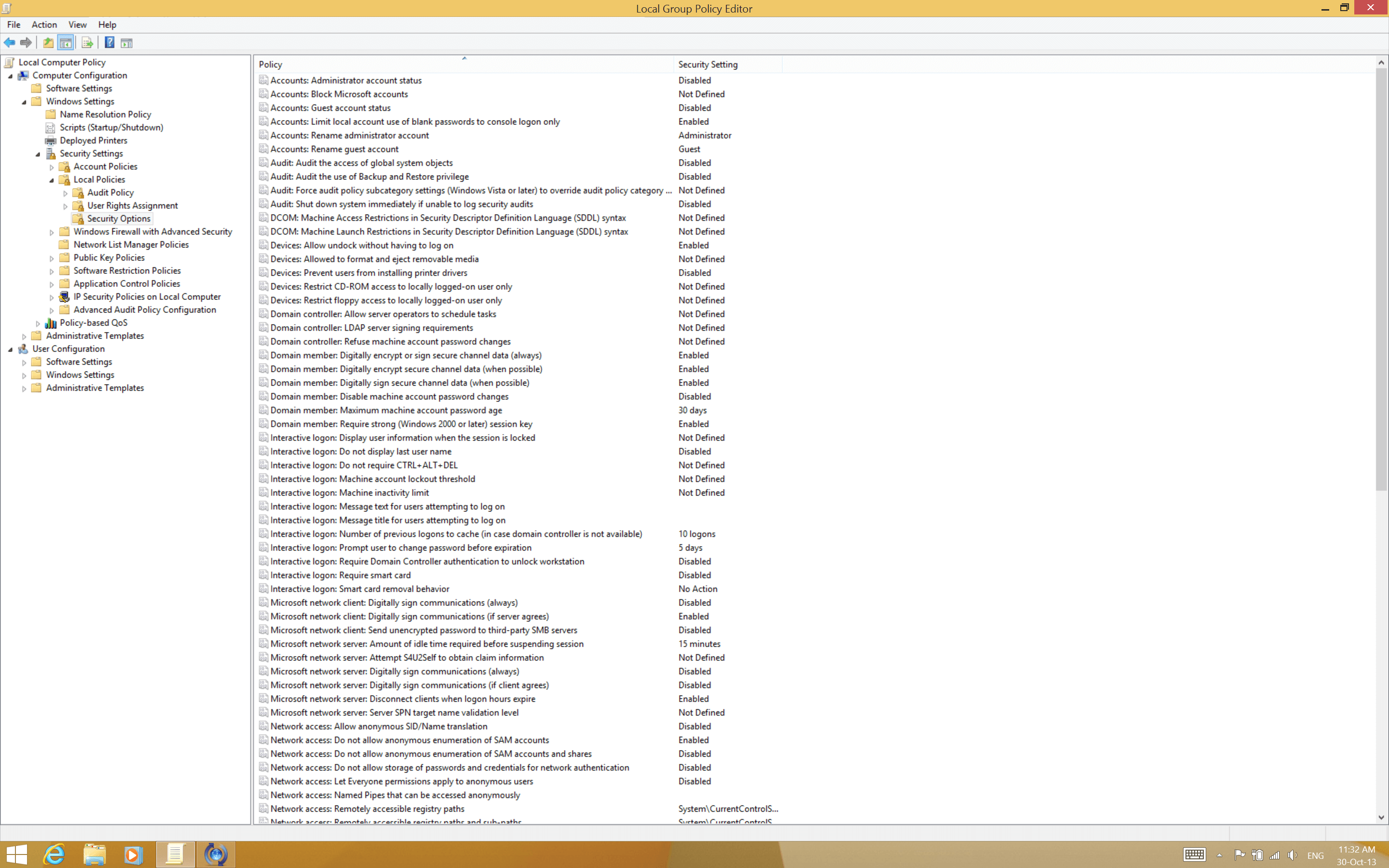Go up one level with the folder icon
The image size is (1389, 868).
pos(49,42)
